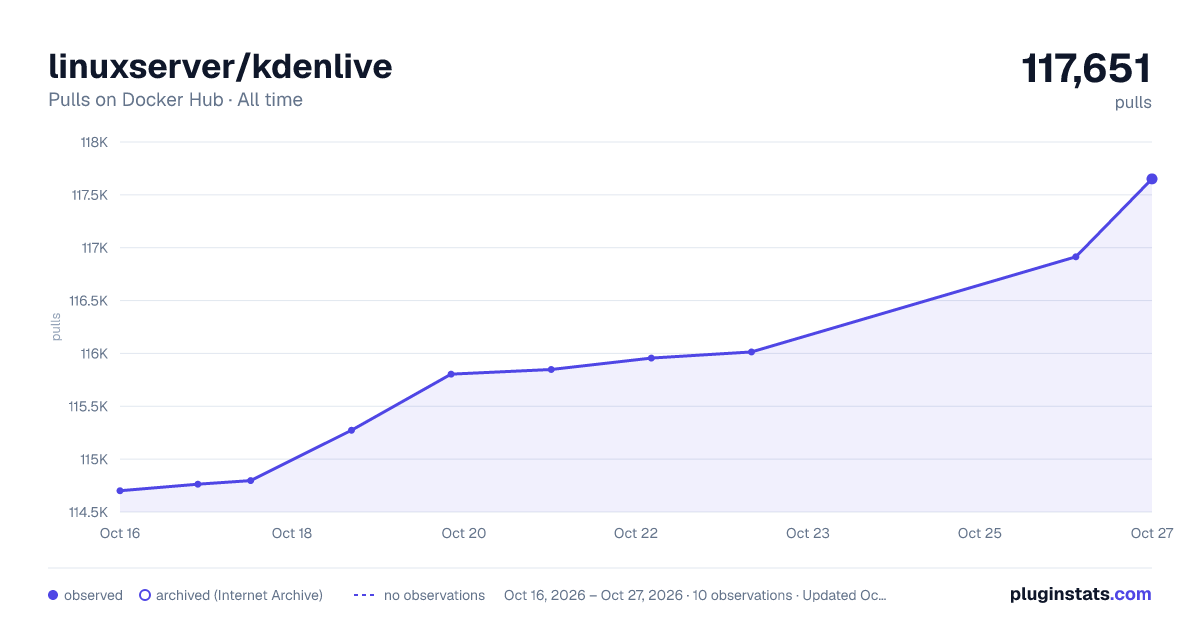Click the vertical 'pulls' y-axis title
The height and width of the screenshot is (630, 1200).
[x=56, y=327]
